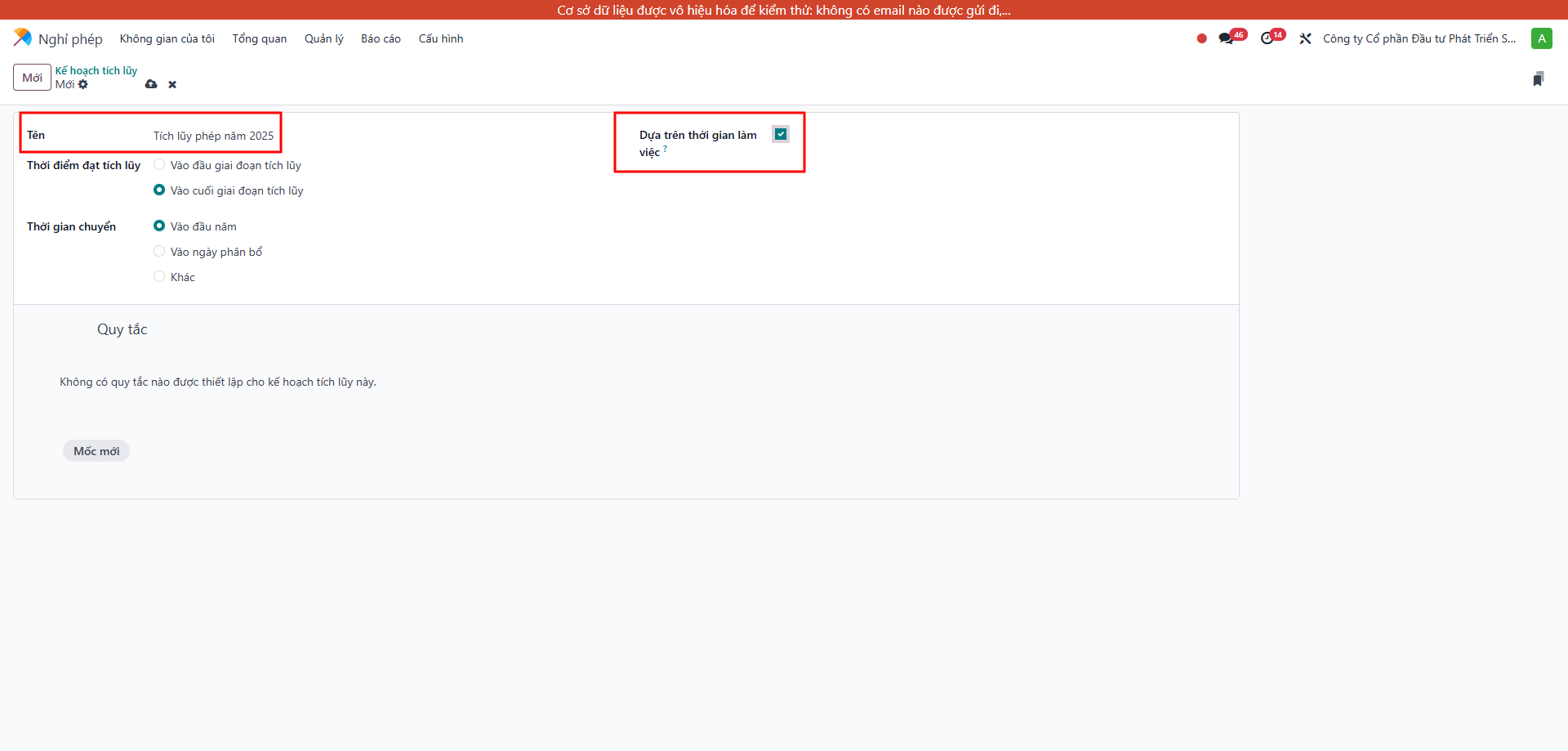1568x751 pixels.
Task: Go to Kế hoạch tích lũy breadcrumb
Action: (x=96, y=70)
